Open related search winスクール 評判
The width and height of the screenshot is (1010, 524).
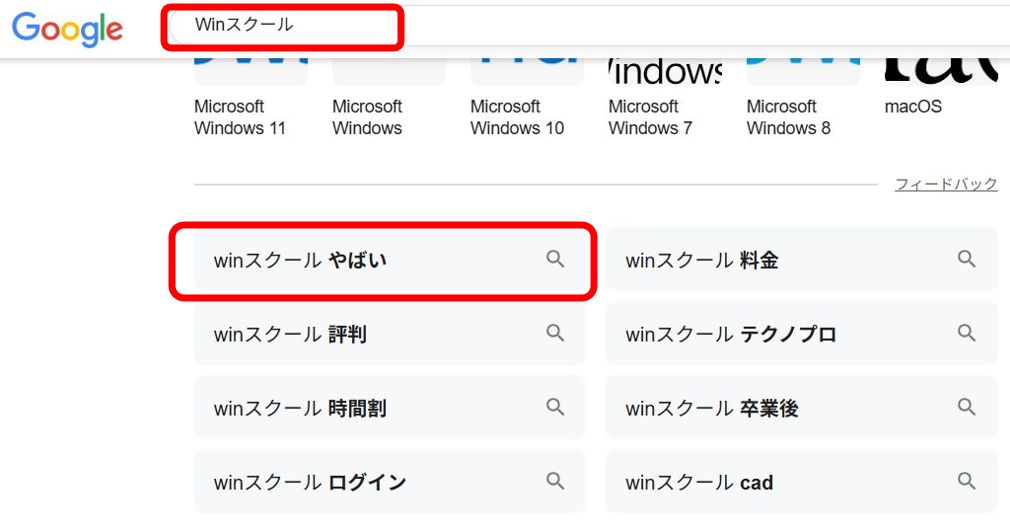pos(390,333)
